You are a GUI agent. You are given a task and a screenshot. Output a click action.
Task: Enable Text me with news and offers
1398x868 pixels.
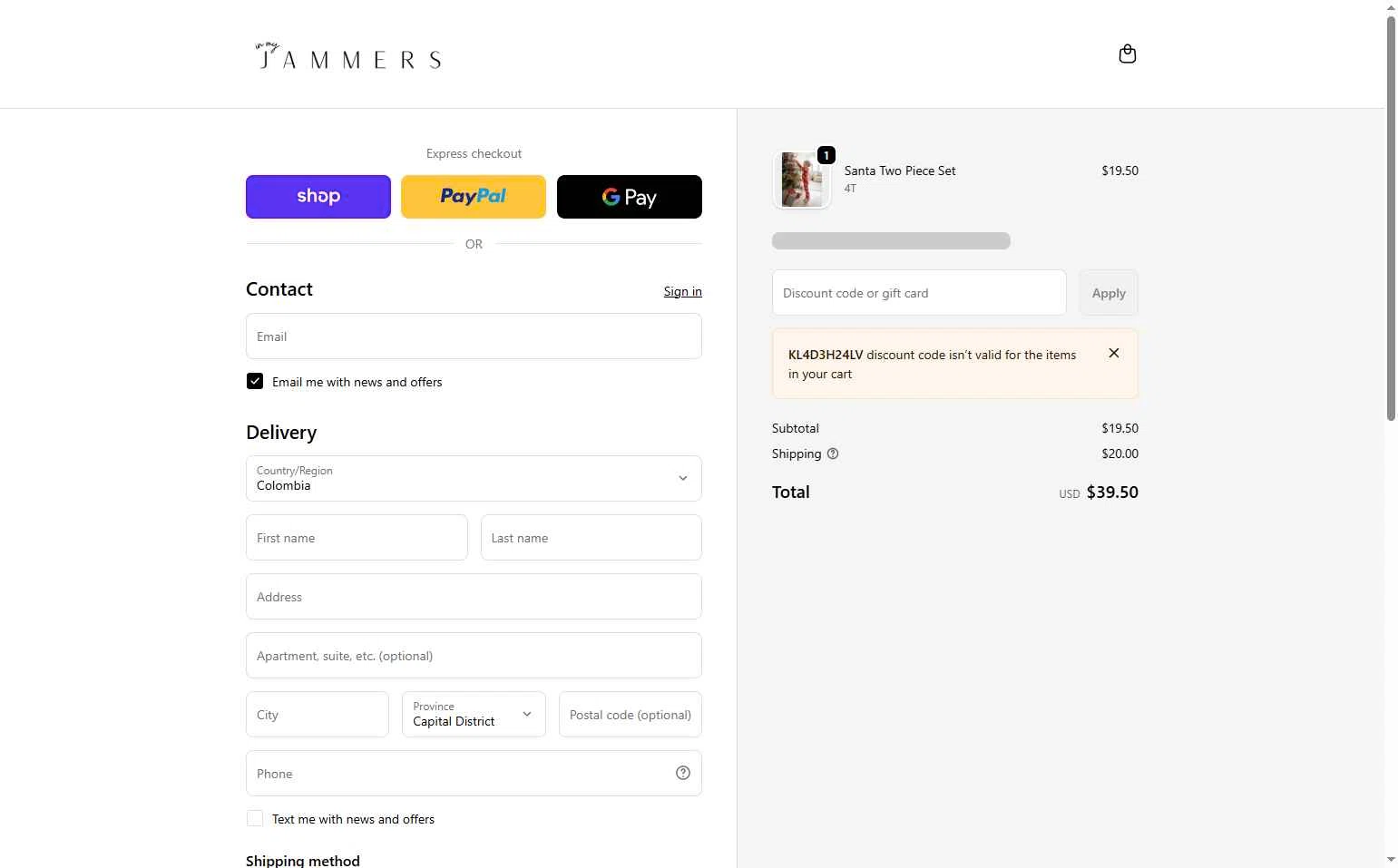tap(255, 819)
